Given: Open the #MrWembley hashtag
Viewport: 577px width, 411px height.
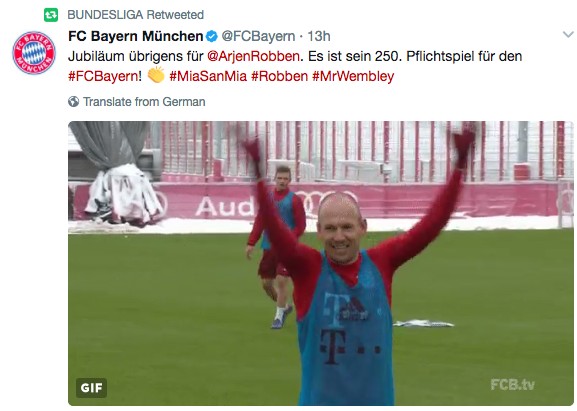Looking at the screenshot, I should click(x=353, y=76).
